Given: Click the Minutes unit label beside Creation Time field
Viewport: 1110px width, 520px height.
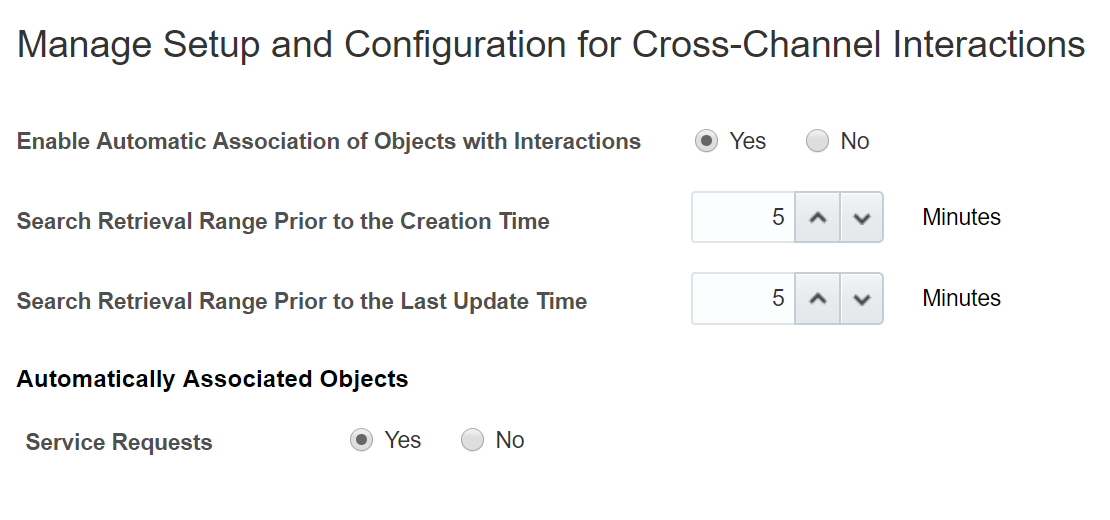Looking at the screenshot, I should coord(961,217).
